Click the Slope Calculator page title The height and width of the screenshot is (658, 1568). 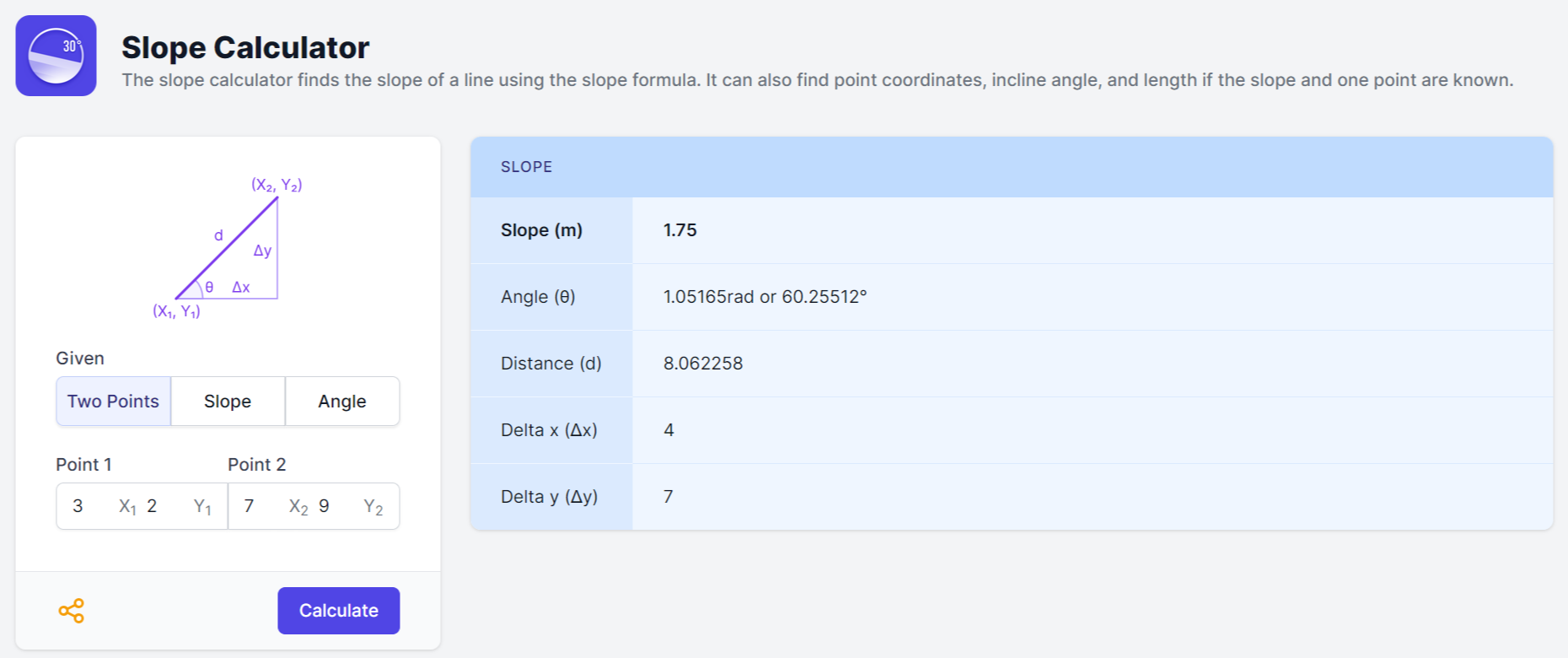tap(245, 48)
